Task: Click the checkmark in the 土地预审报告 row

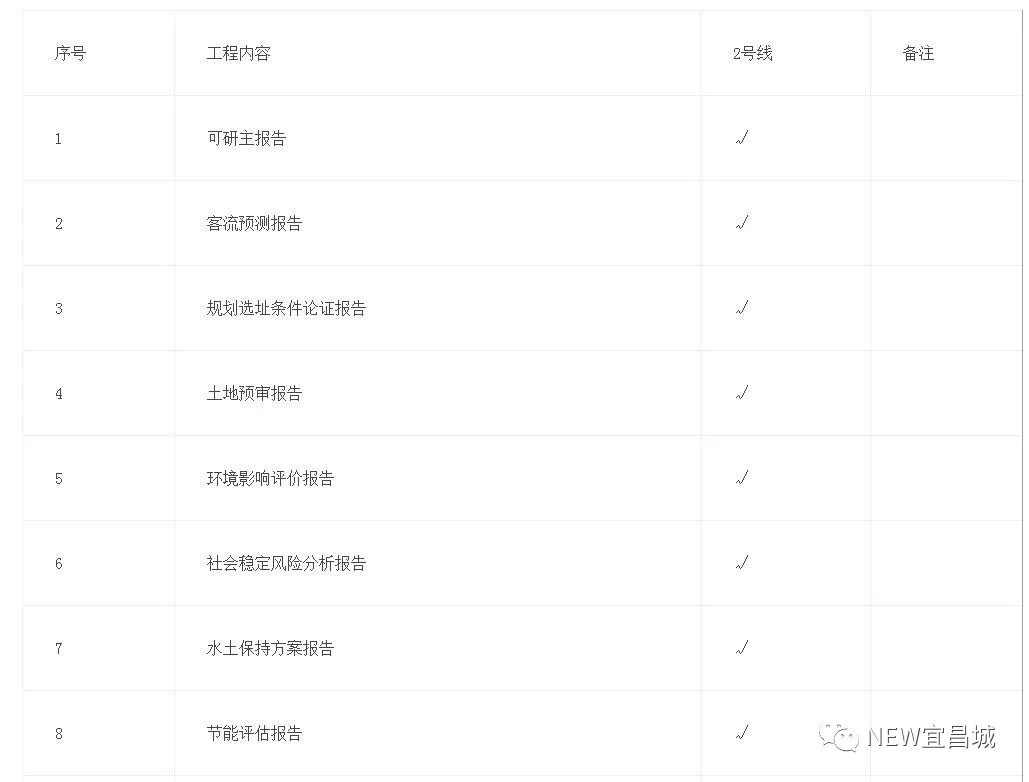Action: coord(741,393)
